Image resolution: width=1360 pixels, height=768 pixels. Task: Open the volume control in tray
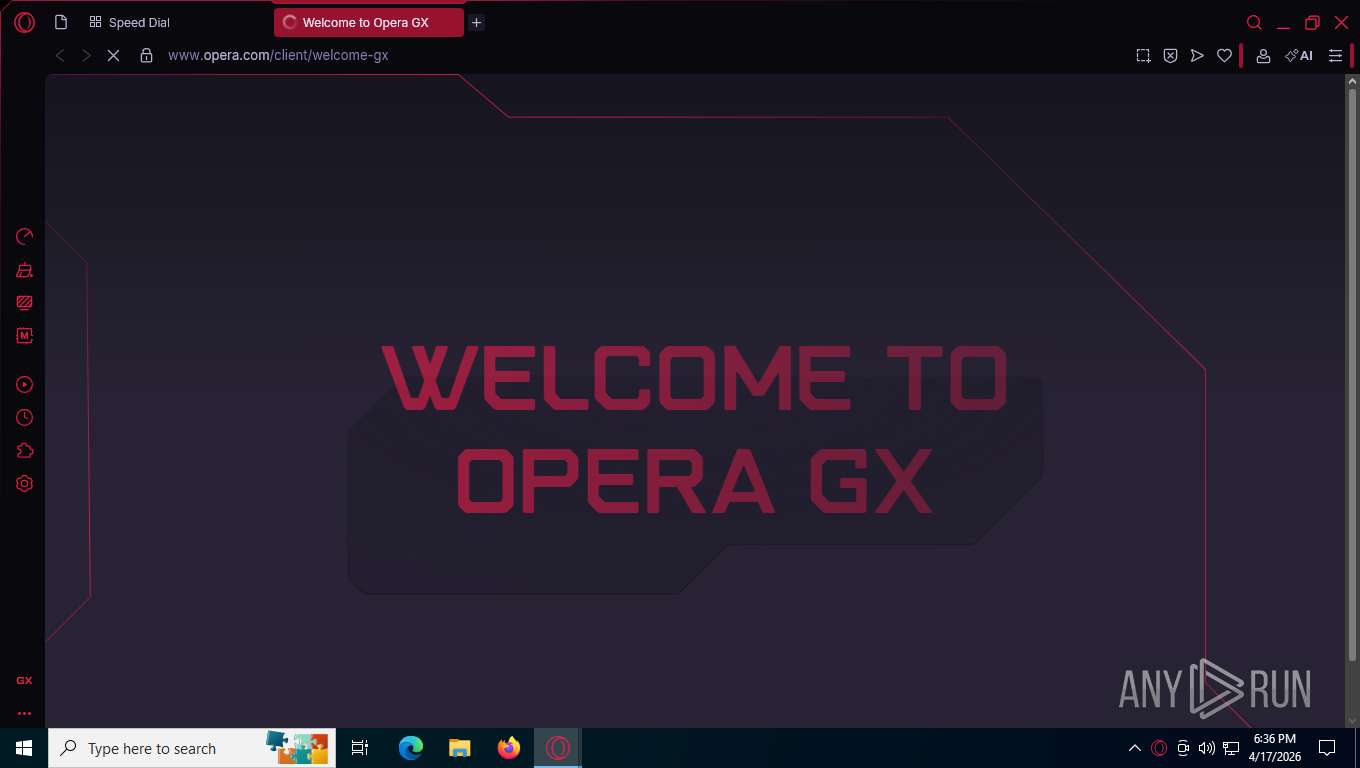click(1207, 748)
